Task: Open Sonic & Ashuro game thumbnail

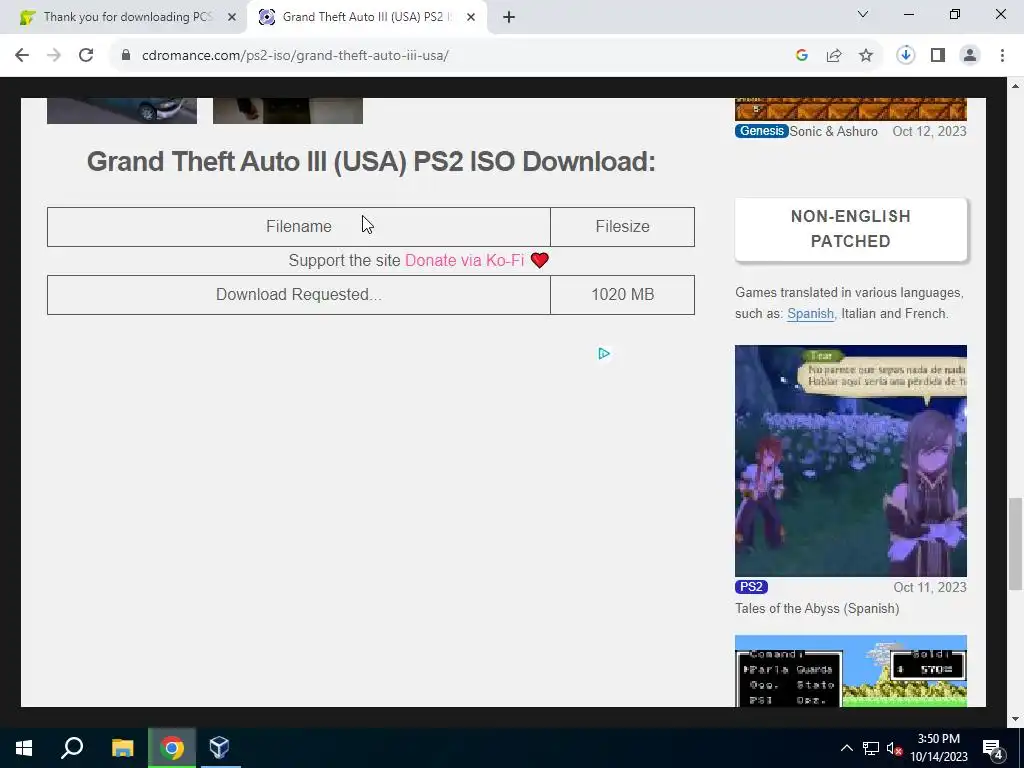Action: click(850, 109)
